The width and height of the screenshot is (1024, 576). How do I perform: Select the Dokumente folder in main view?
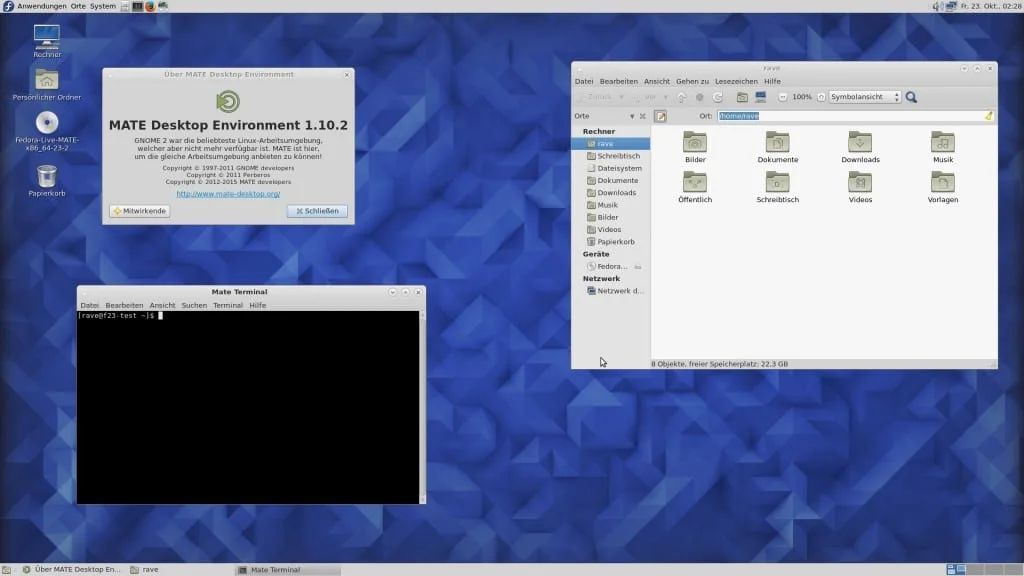[x=777, y=147]
